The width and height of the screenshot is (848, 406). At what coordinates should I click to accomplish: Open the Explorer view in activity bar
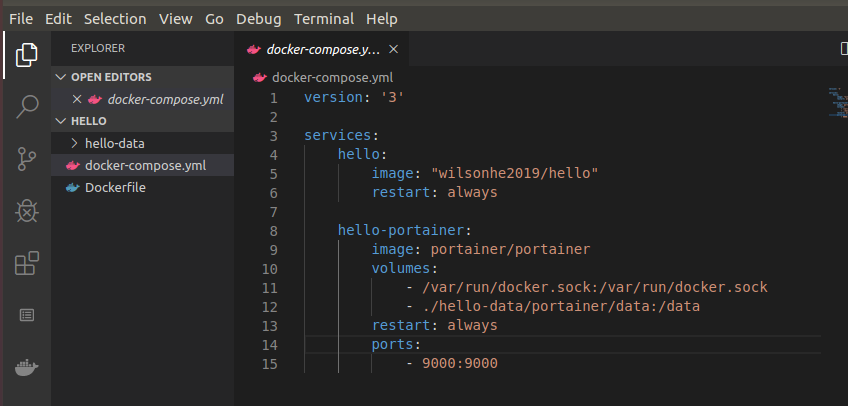point(26,55)
